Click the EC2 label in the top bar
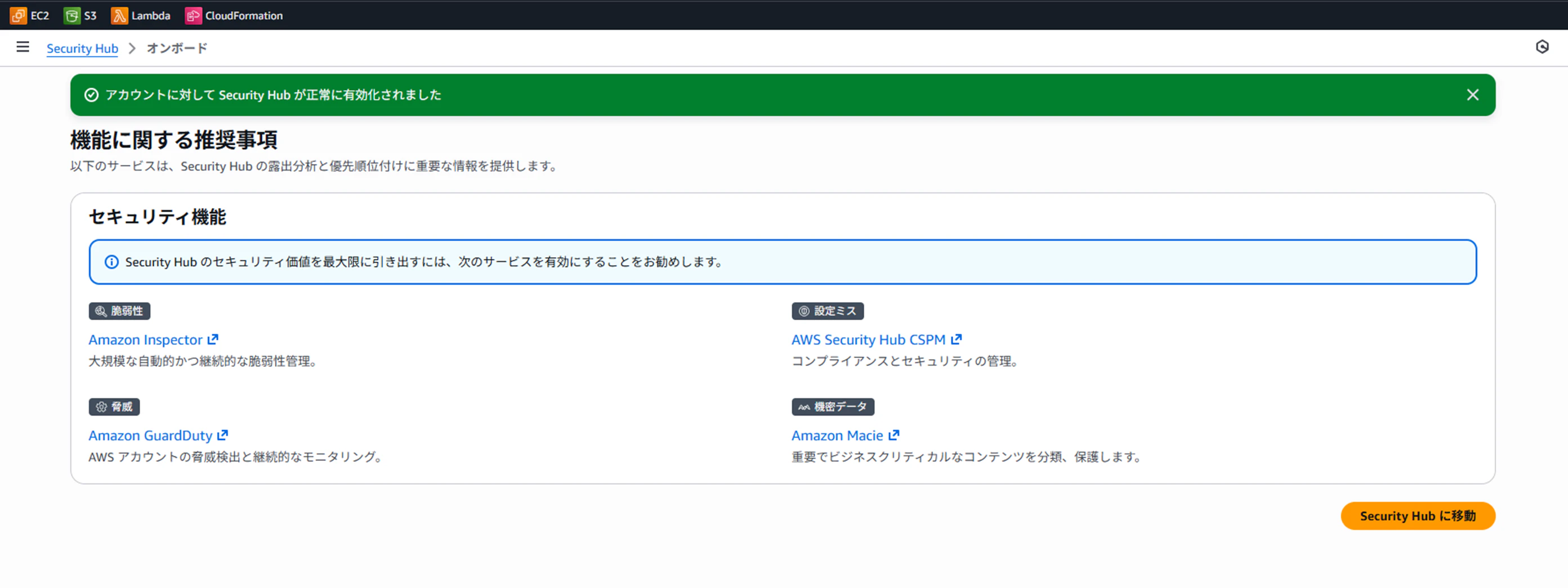Screen dimensions: 1568x588 point(39,16)
